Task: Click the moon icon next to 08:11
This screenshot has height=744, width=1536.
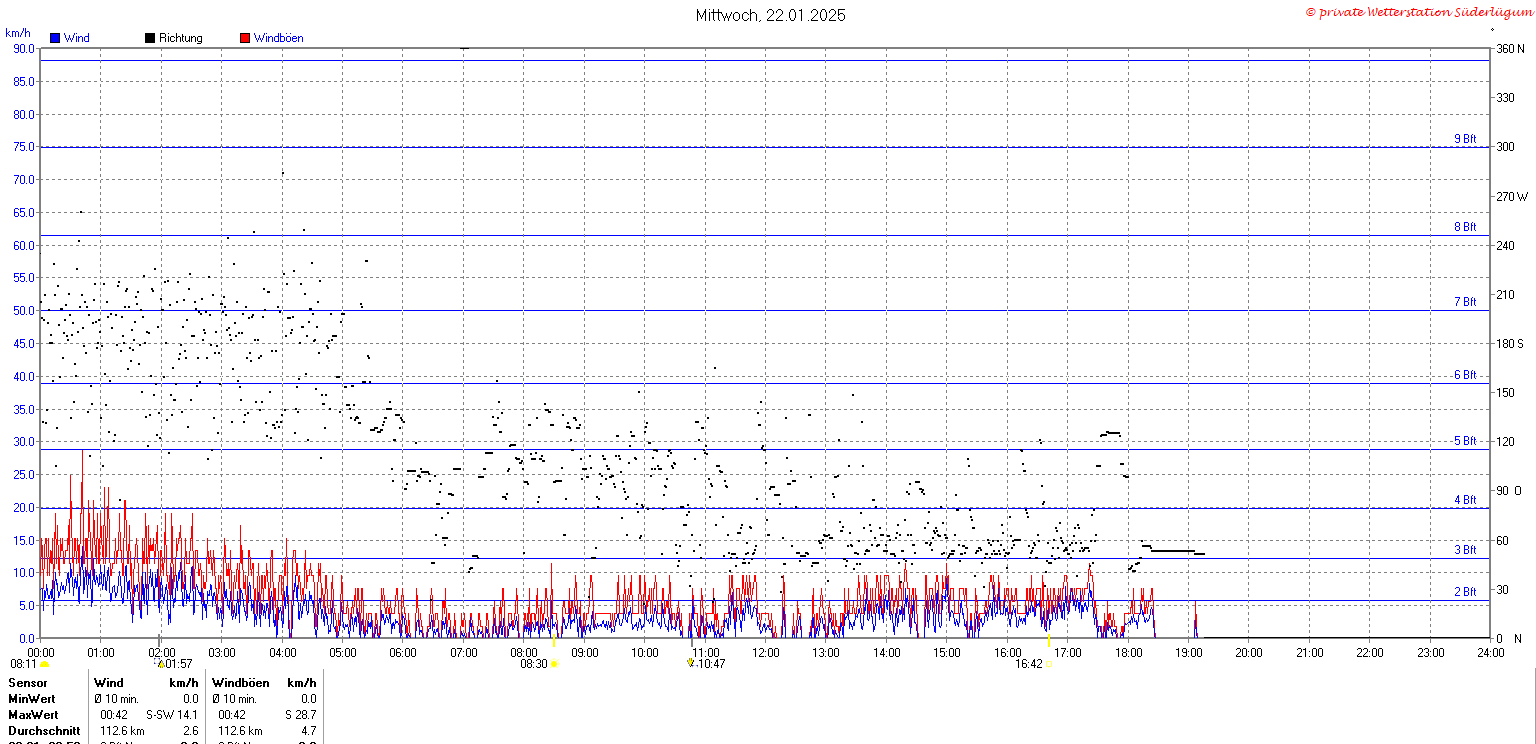Action: click(44, 664)
